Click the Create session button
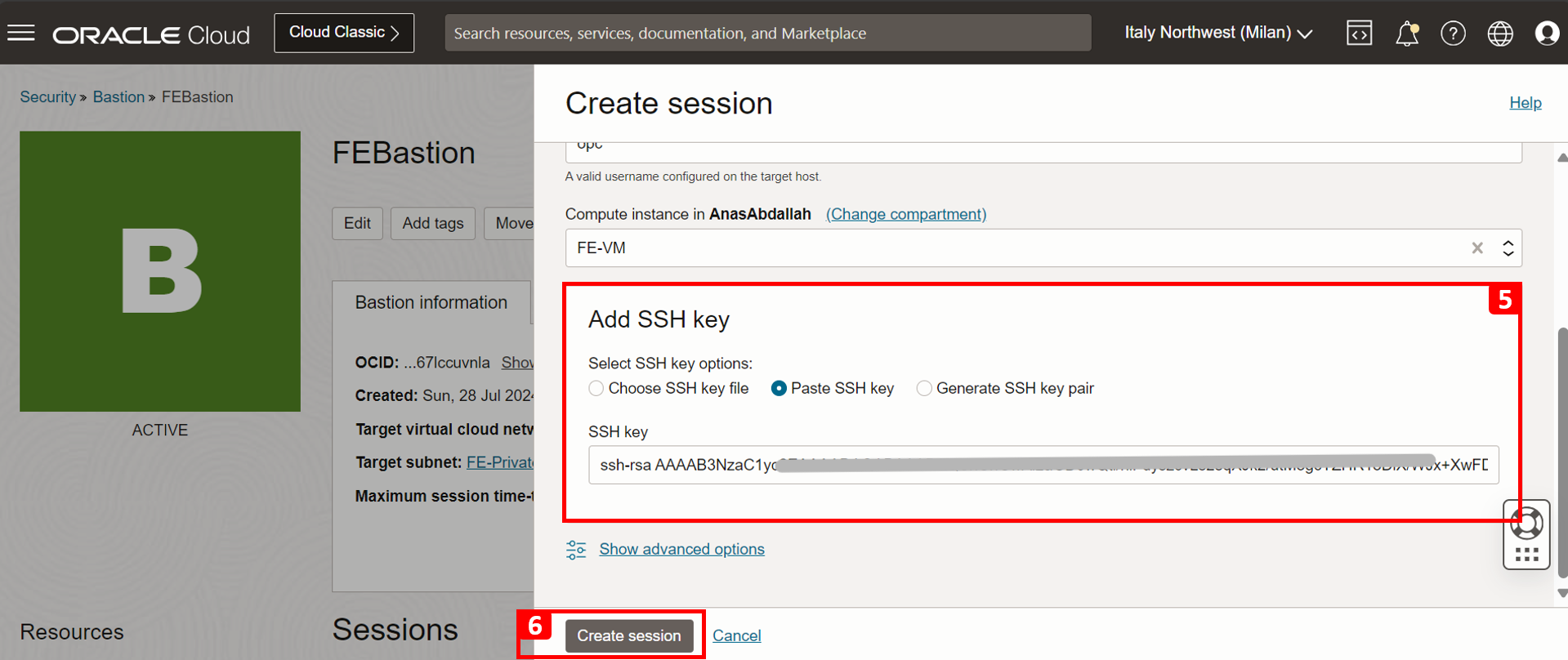 (629, 635)
